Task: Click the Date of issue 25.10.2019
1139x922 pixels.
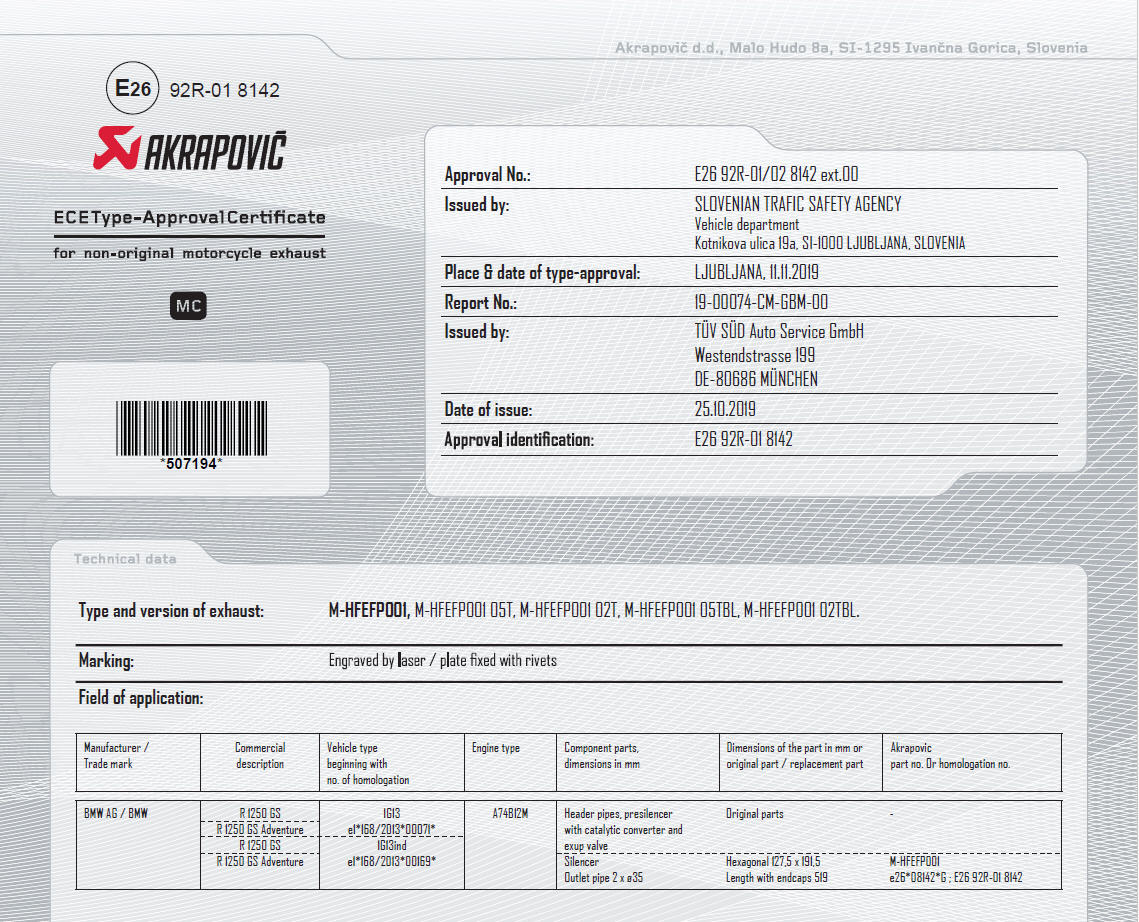Action: pos(725,409)
